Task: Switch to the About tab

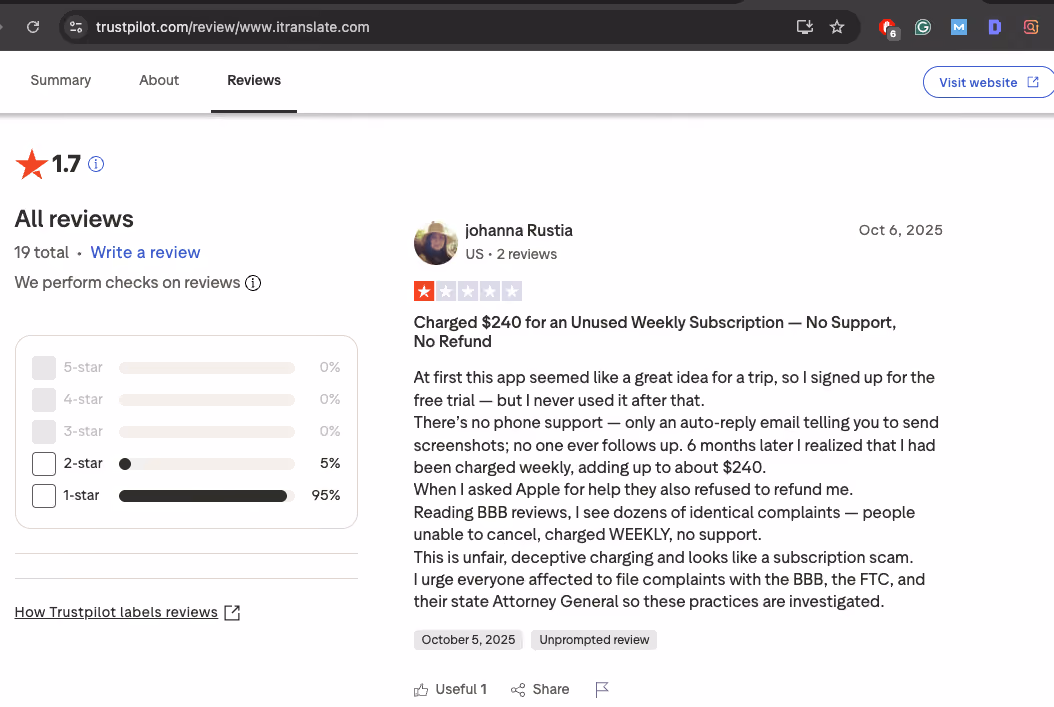Action: tap(159, 81)
